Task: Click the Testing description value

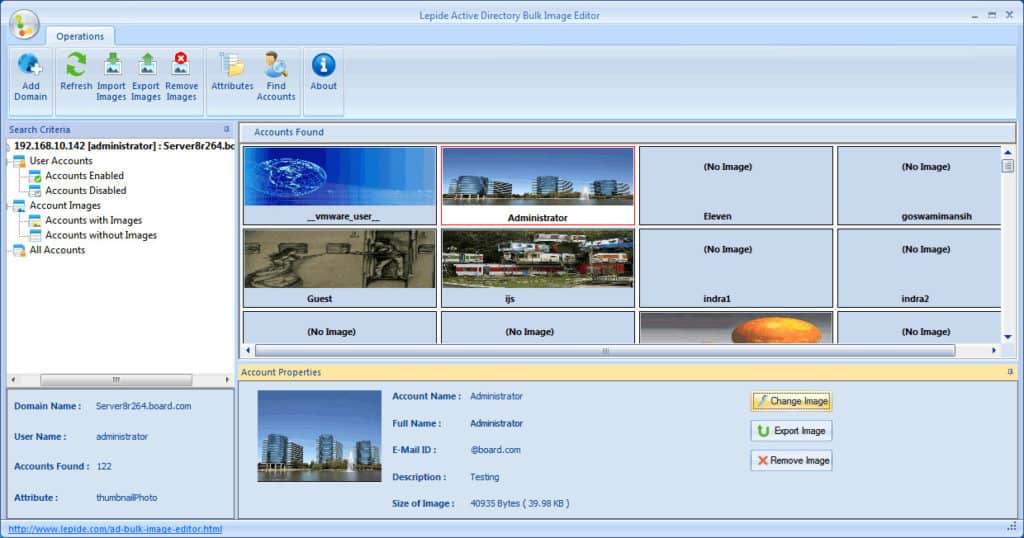Action: [x=485, y=477]
